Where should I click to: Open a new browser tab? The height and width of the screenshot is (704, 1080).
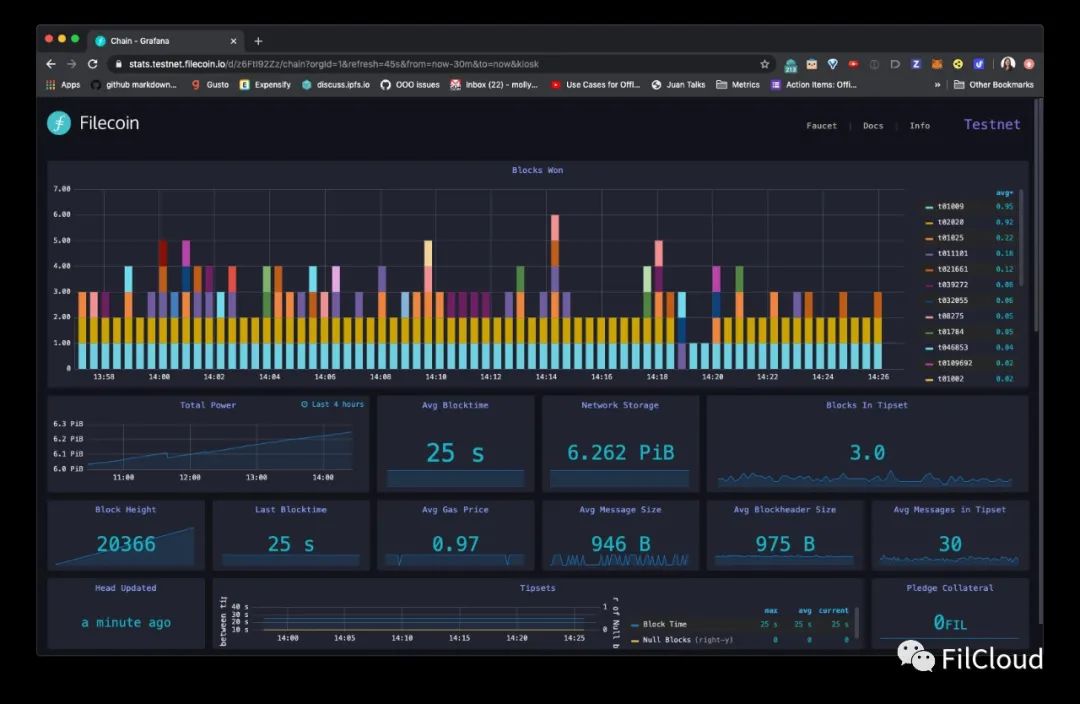[x=258, y=41]
